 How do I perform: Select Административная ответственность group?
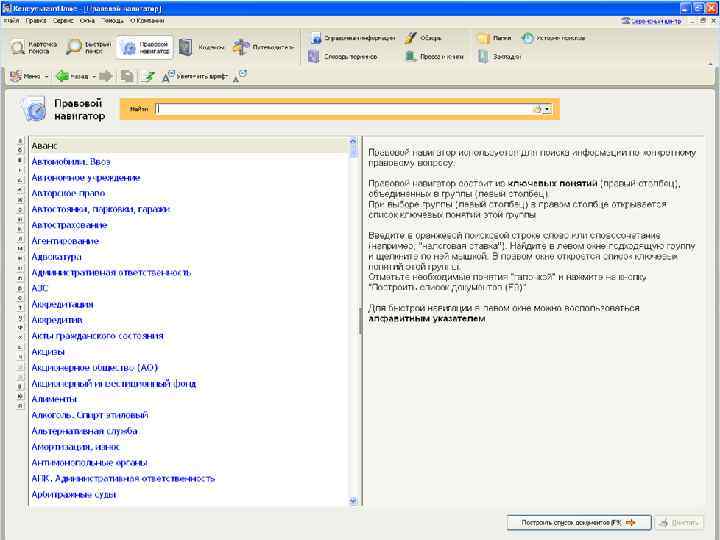click(x=111, y=273)
